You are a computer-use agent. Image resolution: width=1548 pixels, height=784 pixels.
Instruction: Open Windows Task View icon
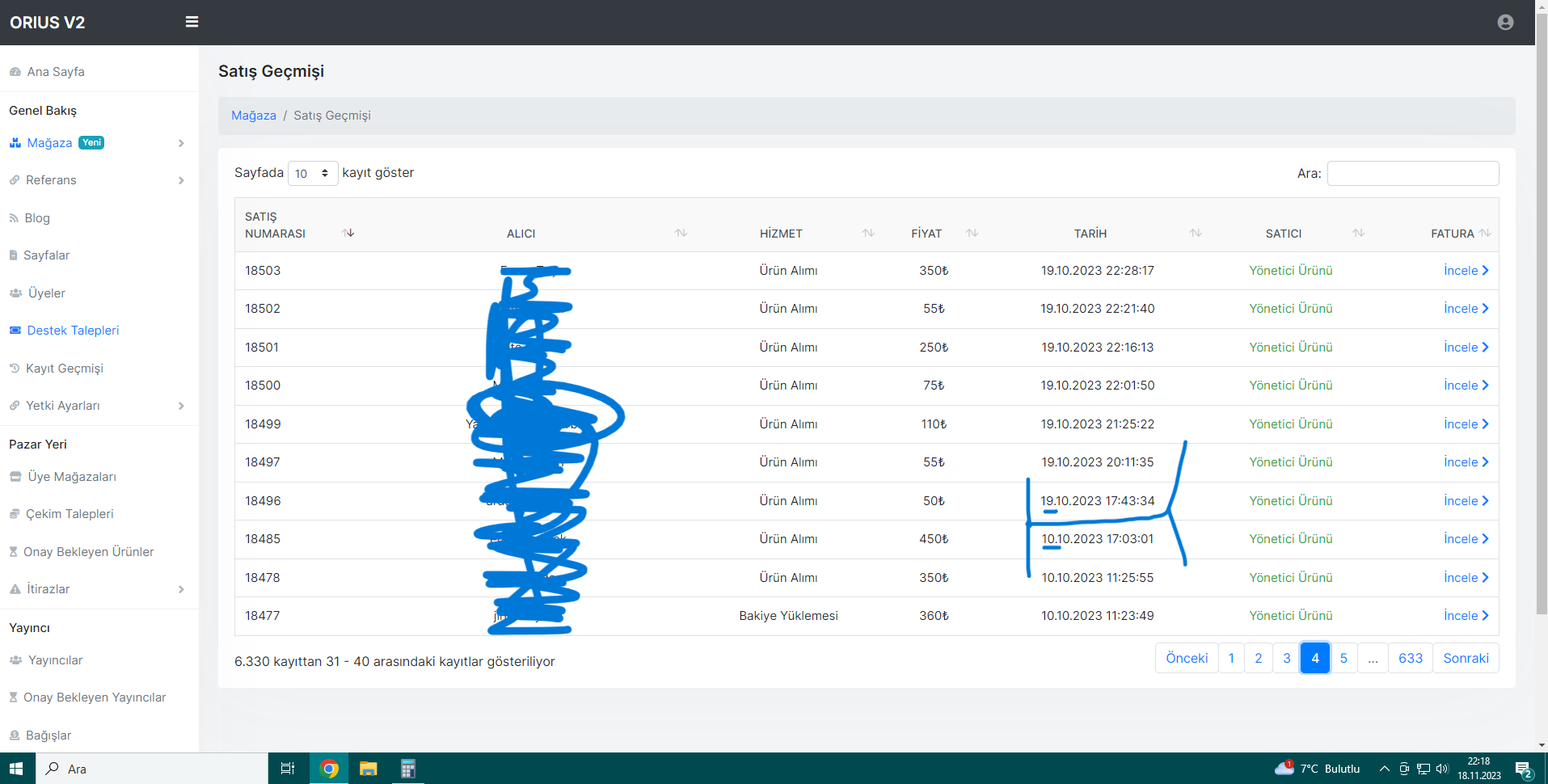click(287, 769)
